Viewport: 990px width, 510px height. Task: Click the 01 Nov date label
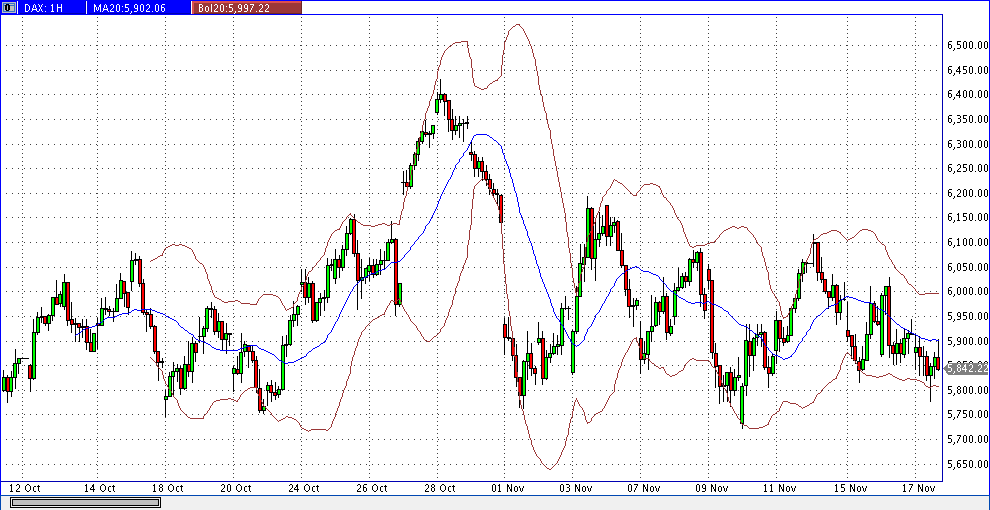coord(508,488)
